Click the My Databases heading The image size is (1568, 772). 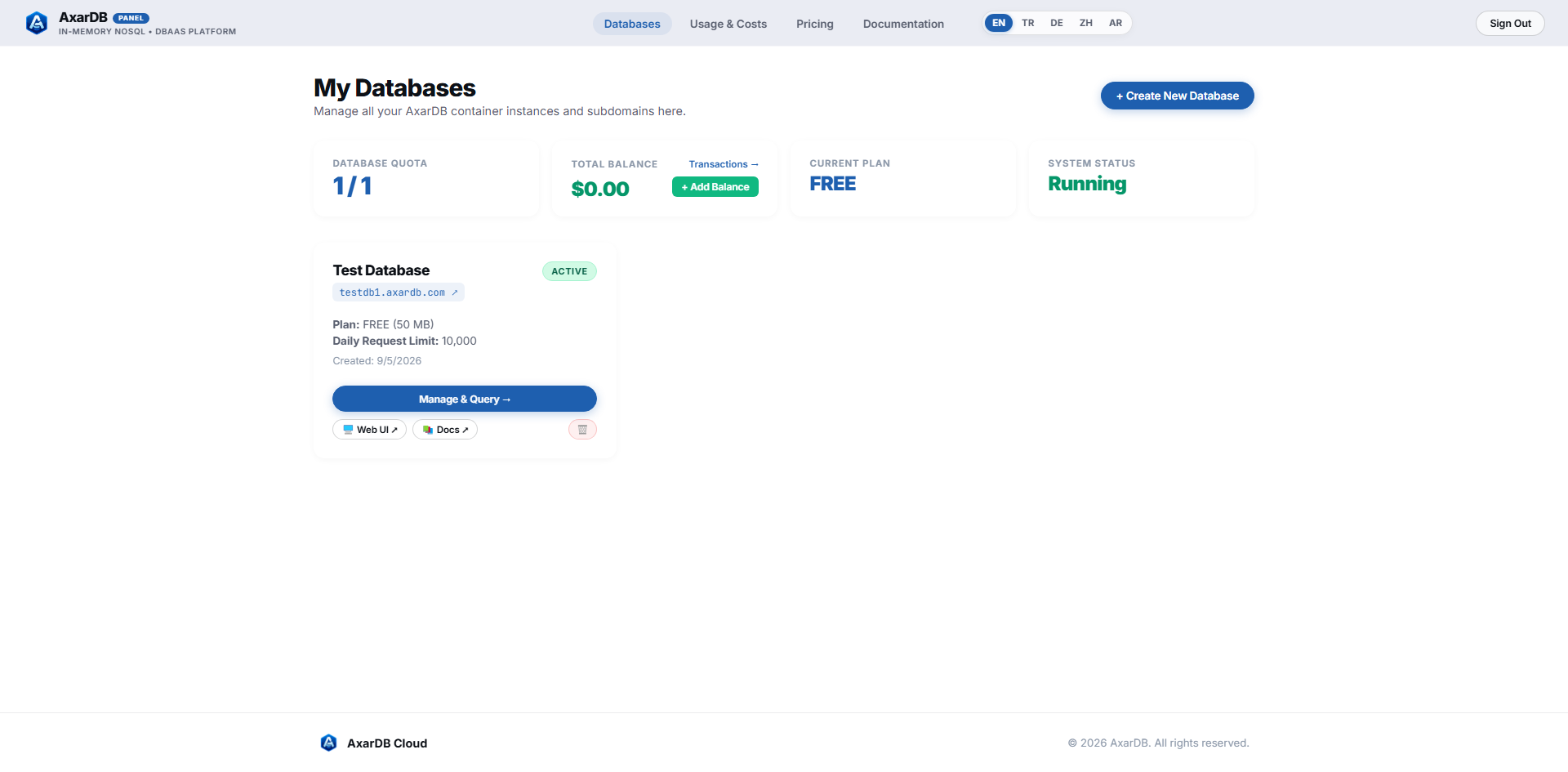(394, 87)
